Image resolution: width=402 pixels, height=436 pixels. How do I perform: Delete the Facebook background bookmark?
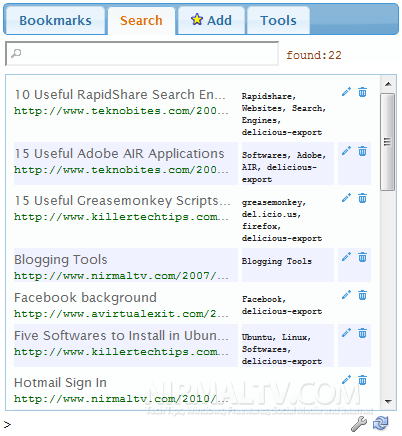tap(362, 295)
